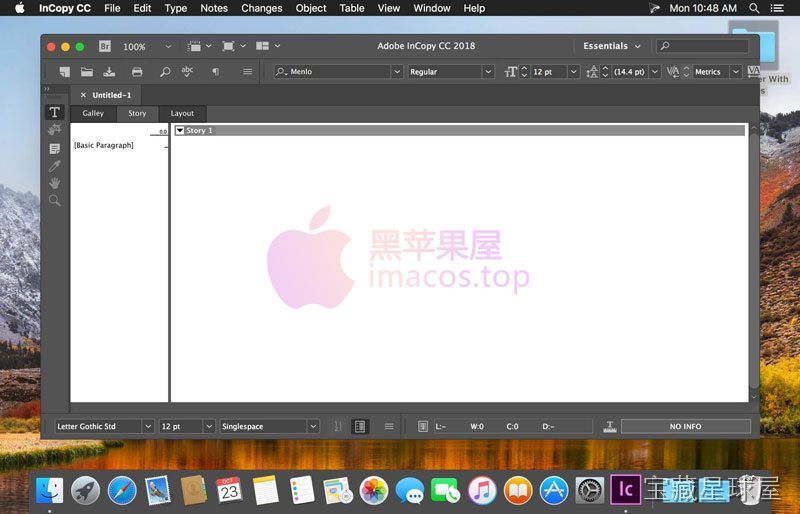
Task: Click the Find magnifier icon in toolbar
Action: 165,72
